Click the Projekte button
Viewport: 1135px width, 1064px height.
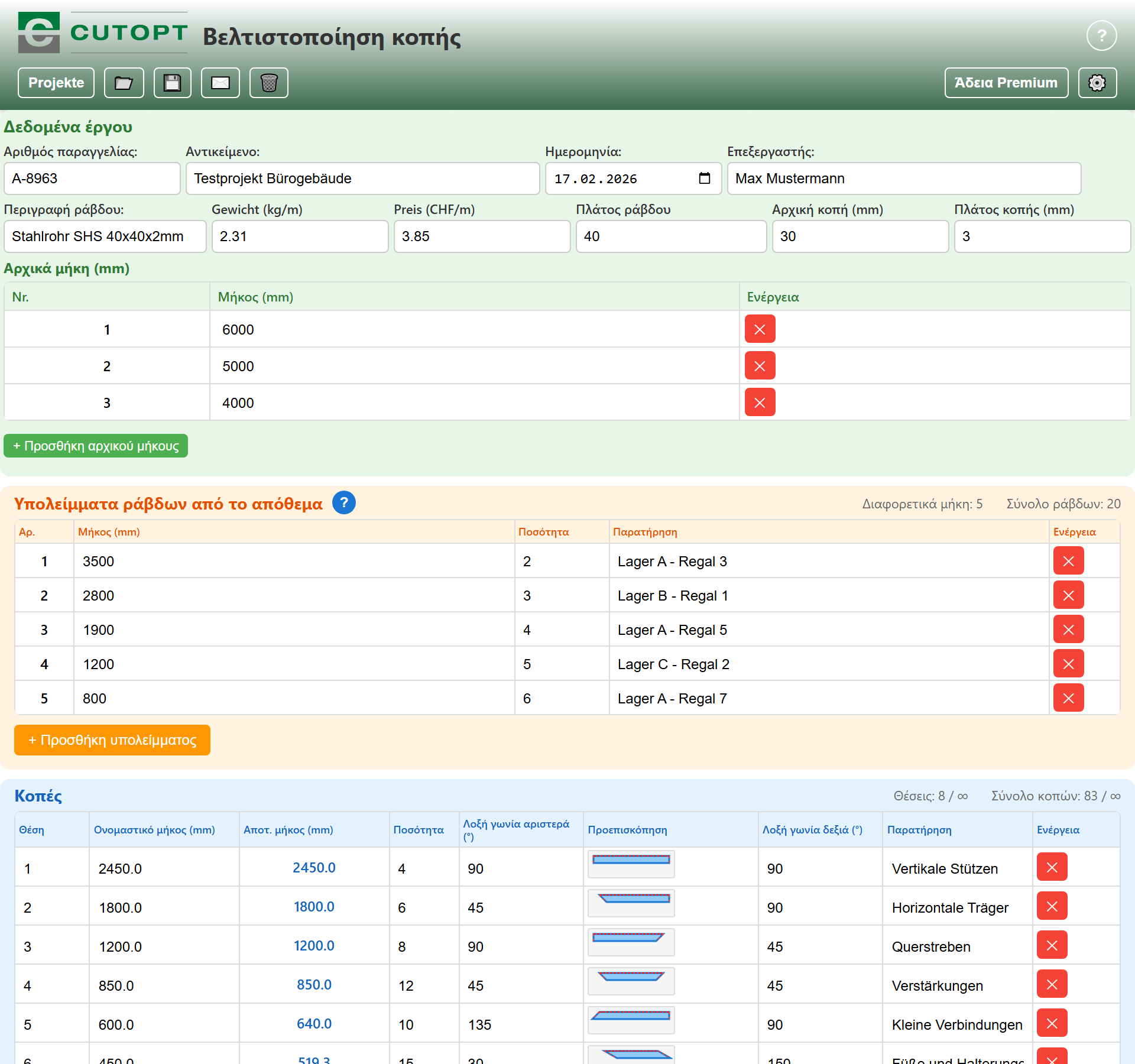point(56,83)
